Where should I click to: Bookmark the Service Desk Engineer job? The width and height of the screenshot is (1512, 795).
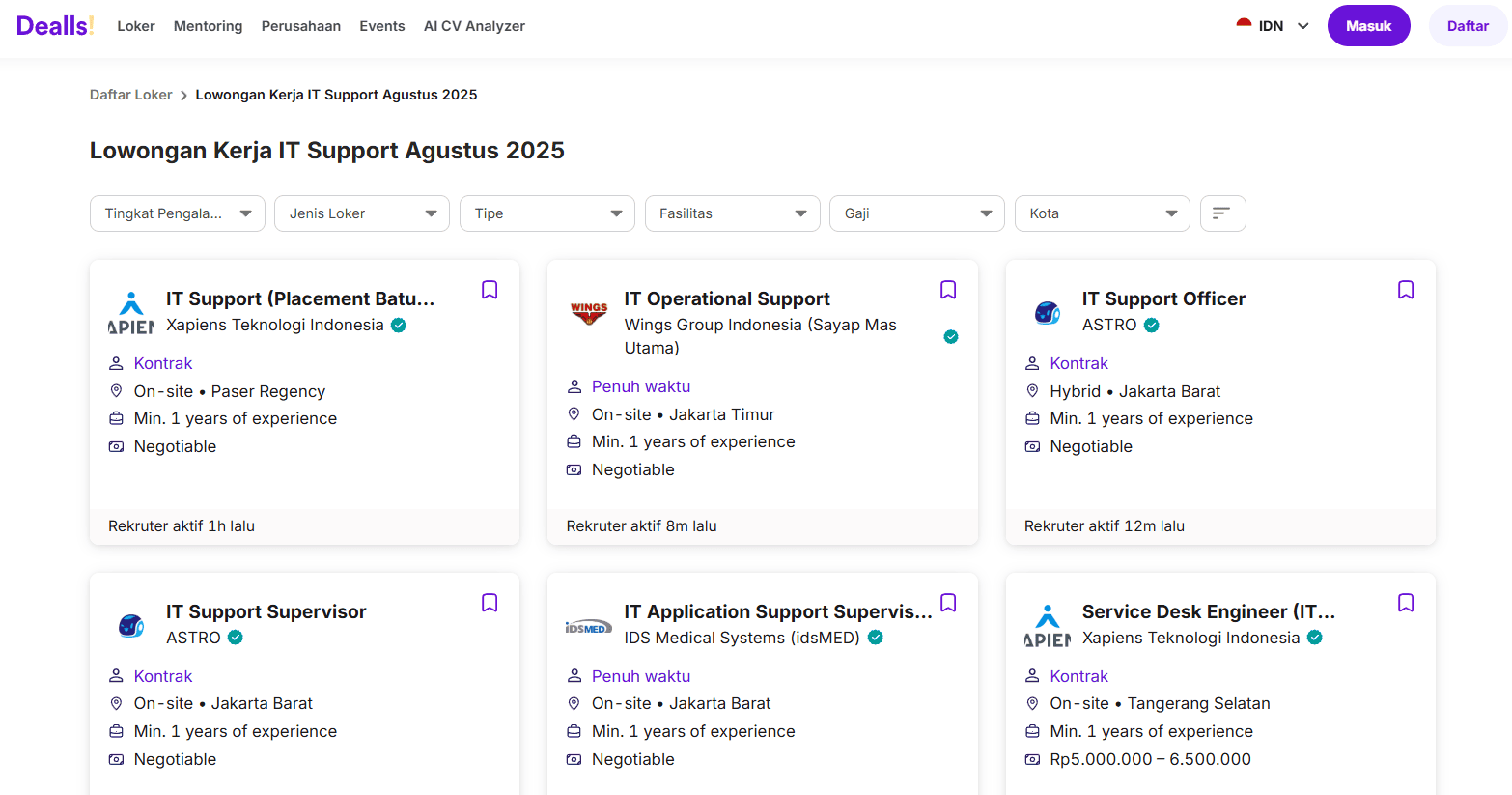(1406, 603)
